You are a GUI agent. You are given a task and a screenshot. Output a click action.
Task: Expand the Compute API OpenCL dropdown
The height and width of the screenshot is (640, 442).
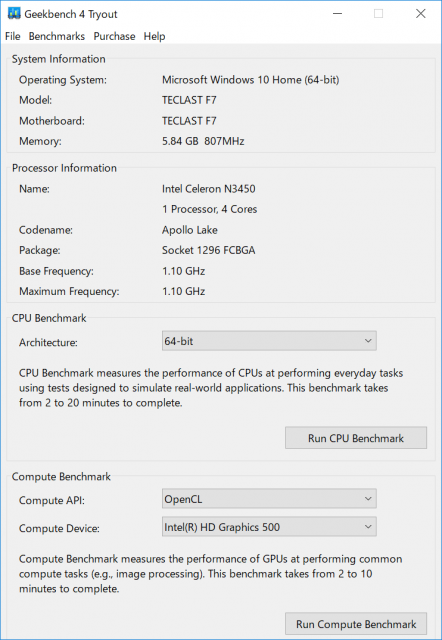pos(269,499)
